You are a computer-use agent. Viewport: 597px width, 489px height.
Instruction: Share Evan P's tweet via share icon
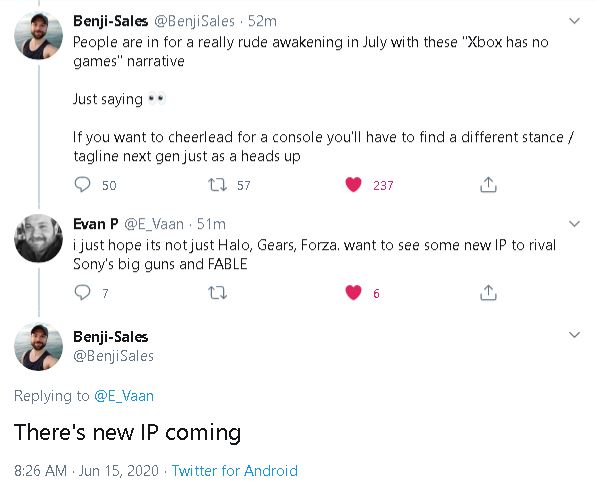pos(488,292)
